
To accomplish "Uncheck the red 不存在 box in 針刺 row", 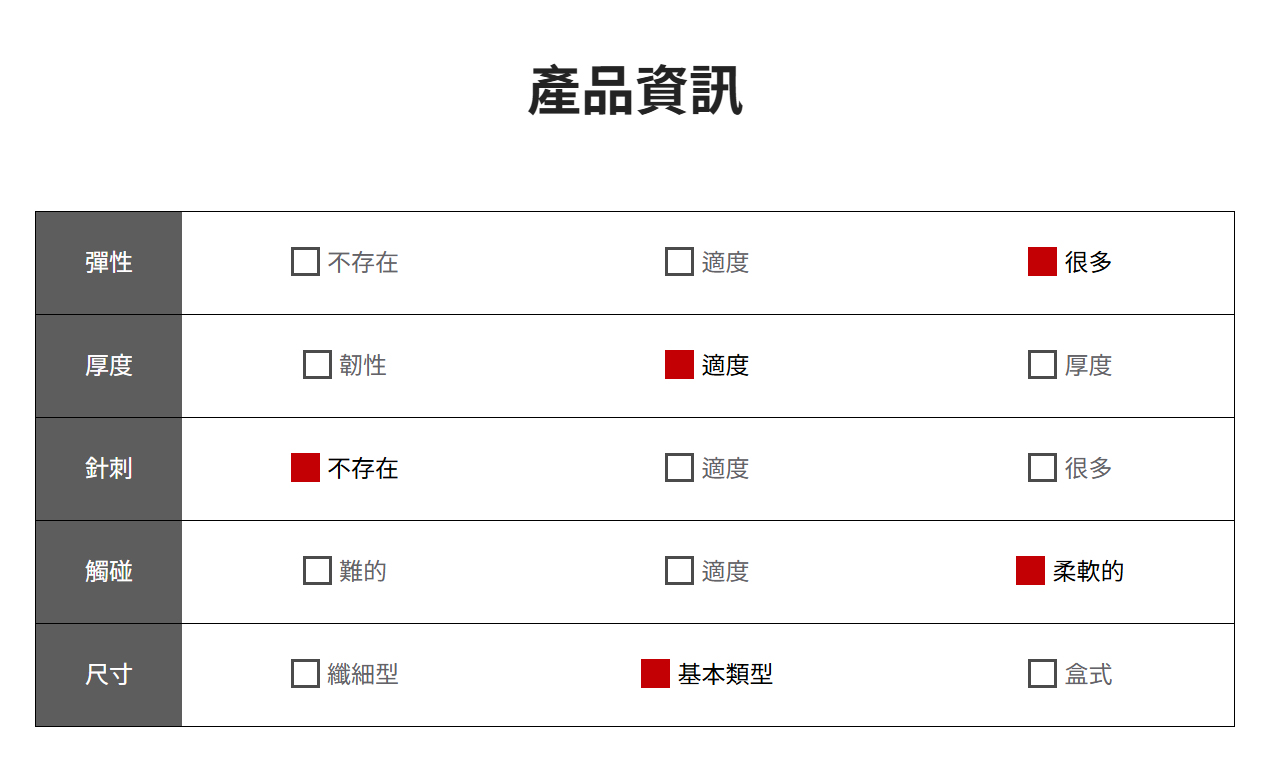I will coord(305,468).
